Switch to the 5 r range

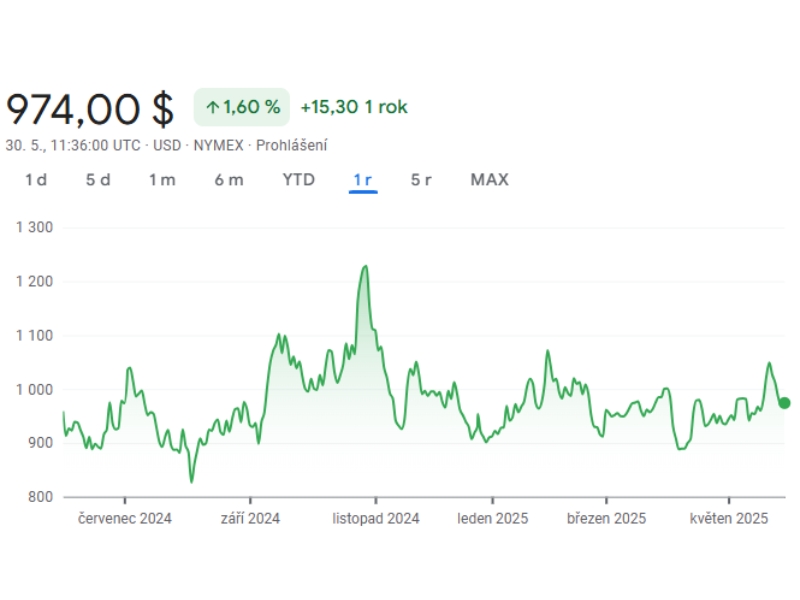[421, 180]
